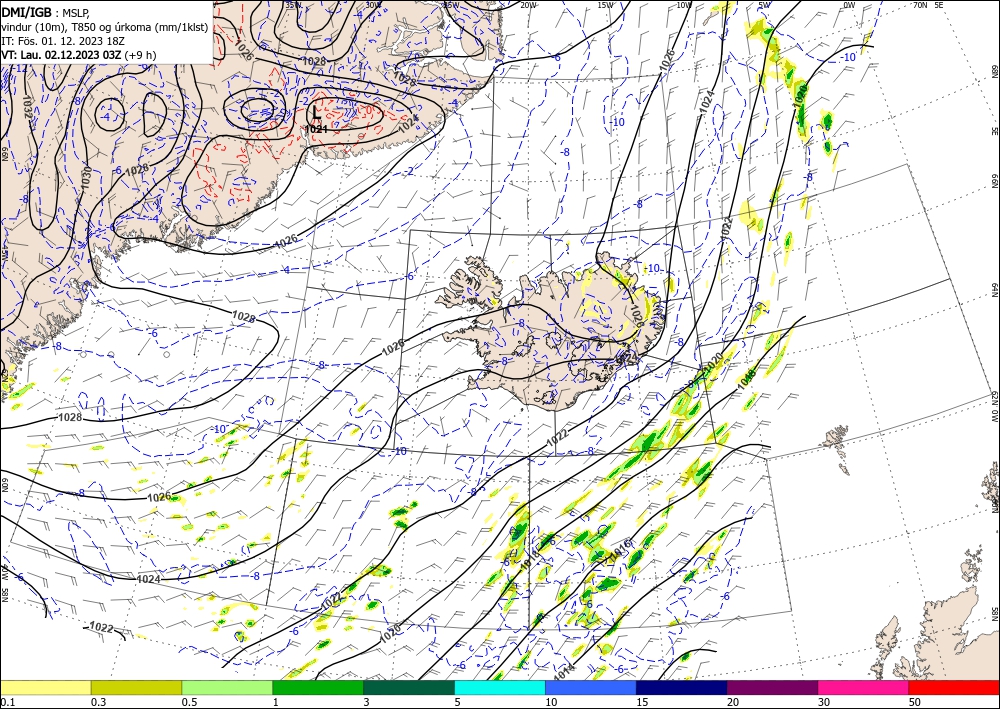Click the legend value '0.1'
Screen dimensions: 1000x709
[7, 702]
